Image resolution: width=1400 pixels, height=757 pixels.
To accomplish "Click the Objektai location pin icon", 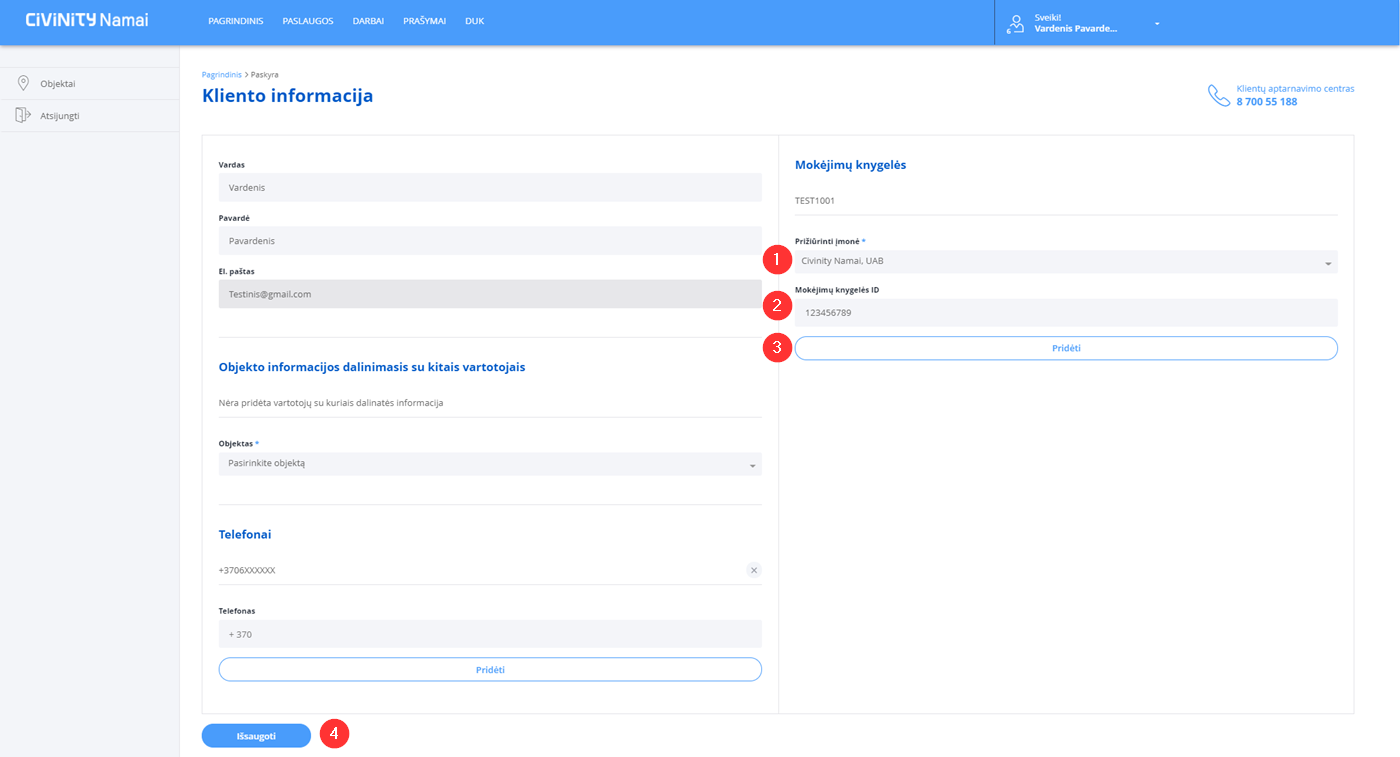I will (x=23, y=84).
